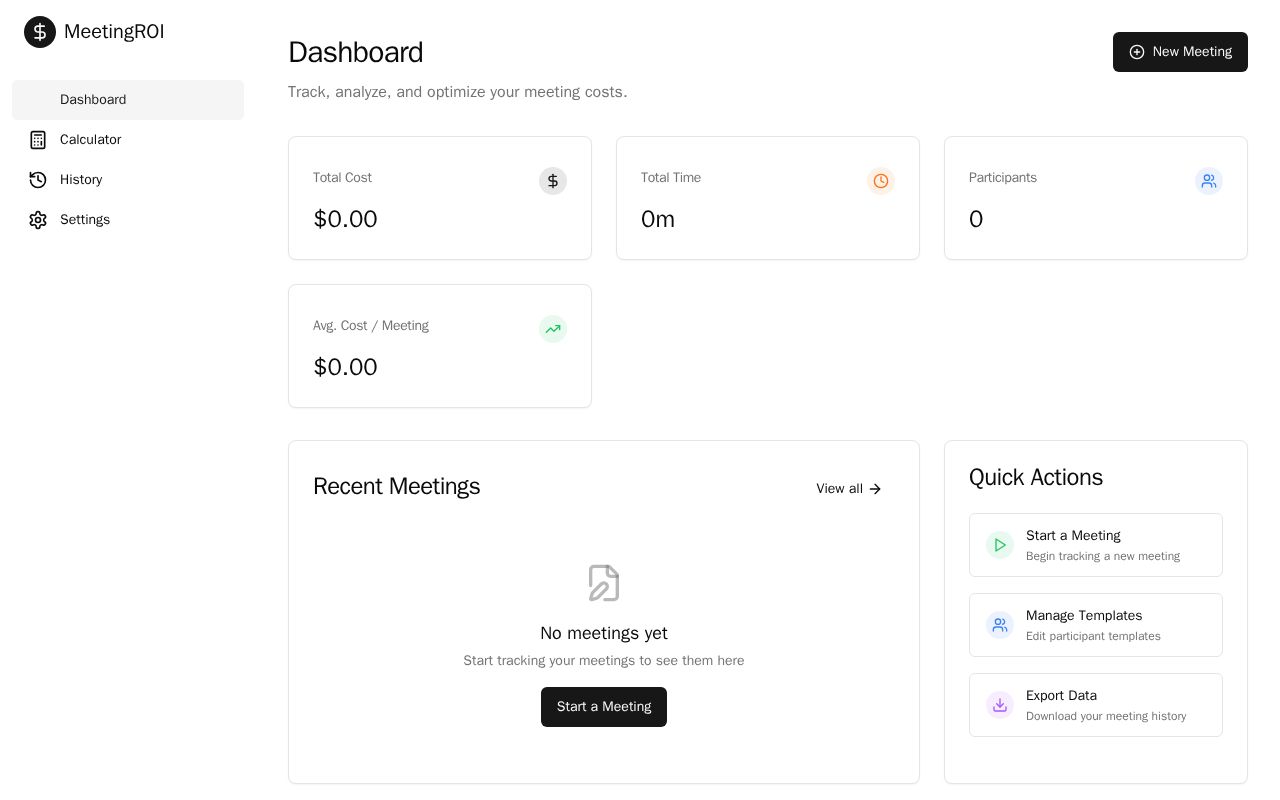Click the No meetings yet message

pos(604,633)
